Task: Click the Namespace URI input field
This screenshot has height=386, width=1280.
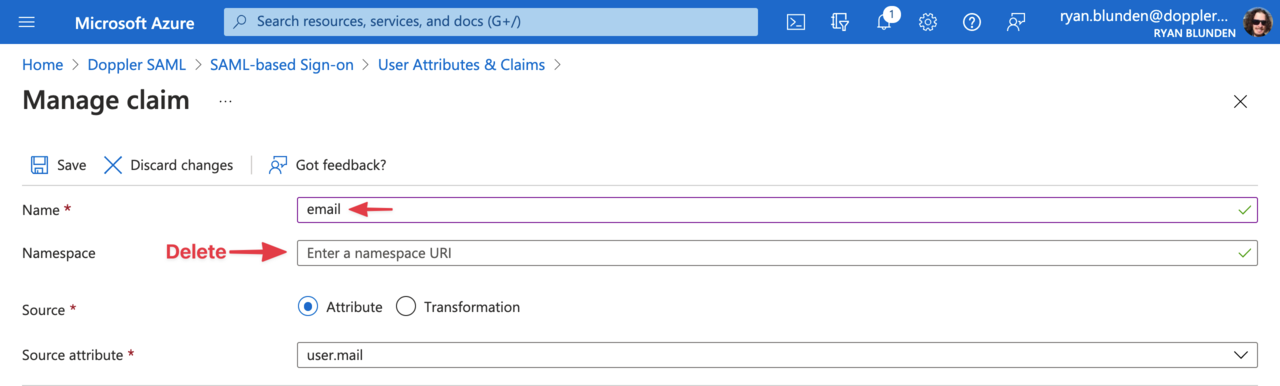Action: pos(776,253)
